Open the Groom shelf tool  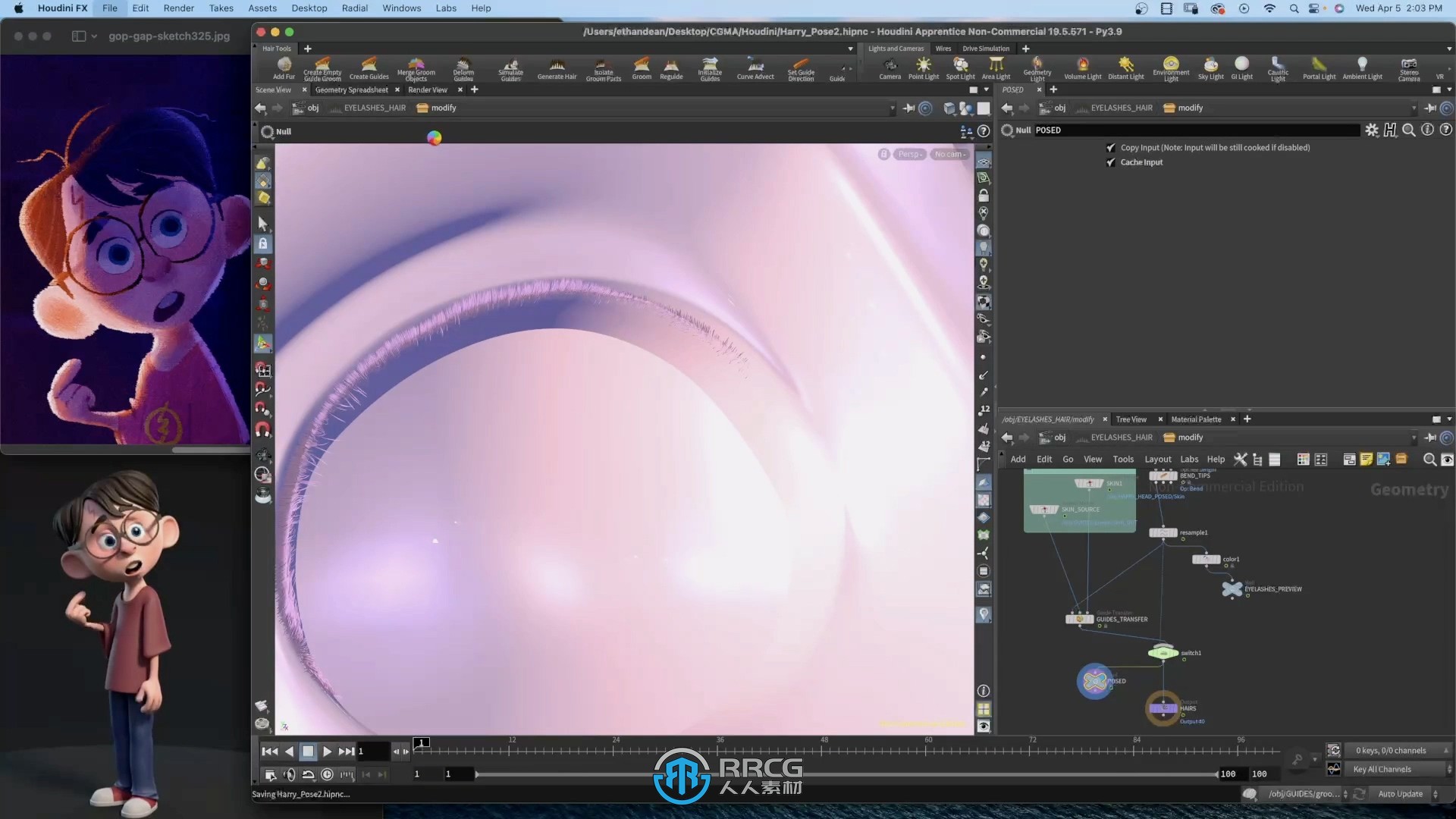coord(642,67)
